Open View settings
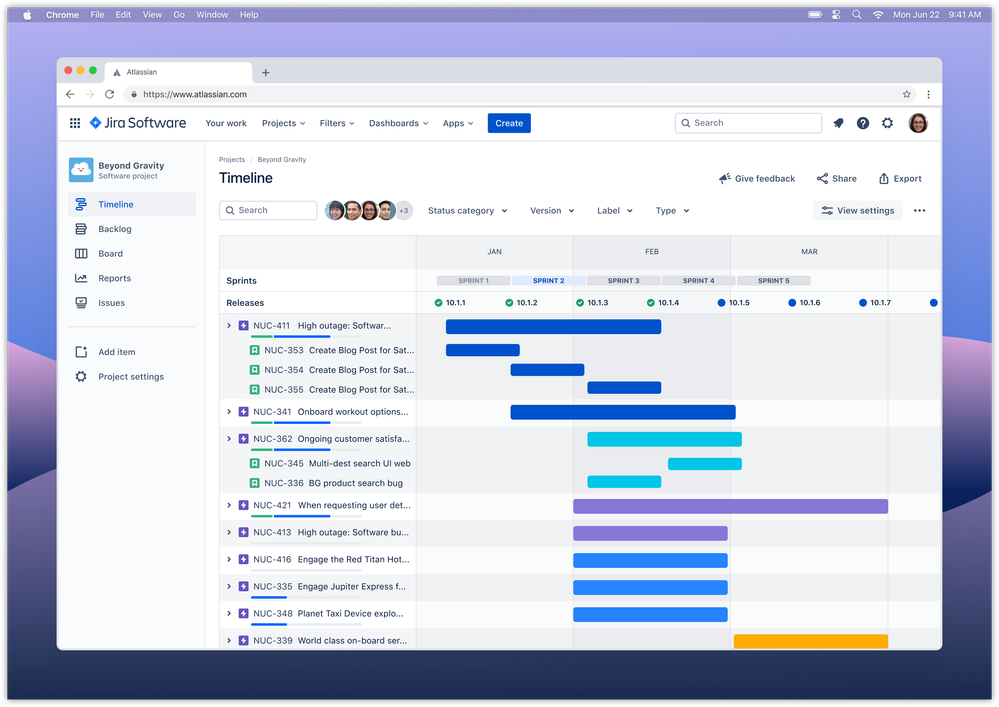The image size is (999, 707). [858, 211]
